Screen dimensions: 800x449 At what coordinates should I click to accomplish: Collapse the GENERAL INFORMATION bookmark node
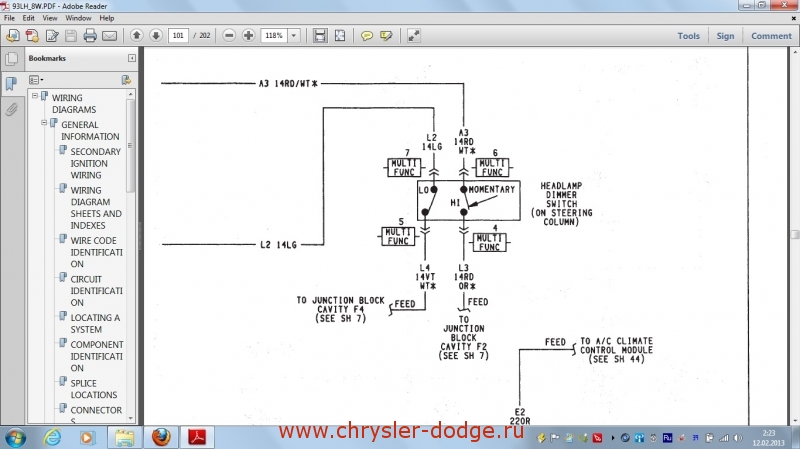coord(44,122)
